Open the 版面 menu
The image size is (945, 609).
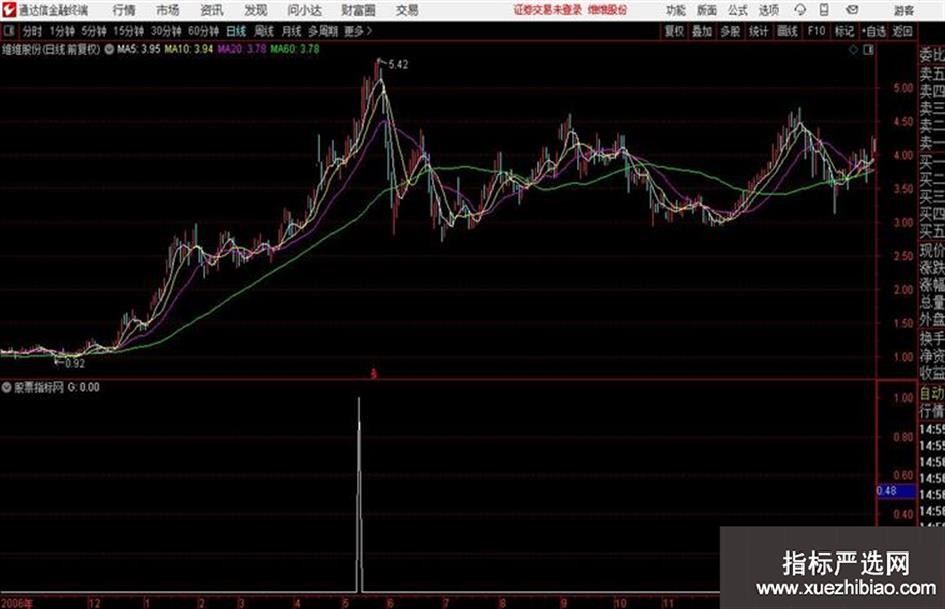tap(707, 10)
